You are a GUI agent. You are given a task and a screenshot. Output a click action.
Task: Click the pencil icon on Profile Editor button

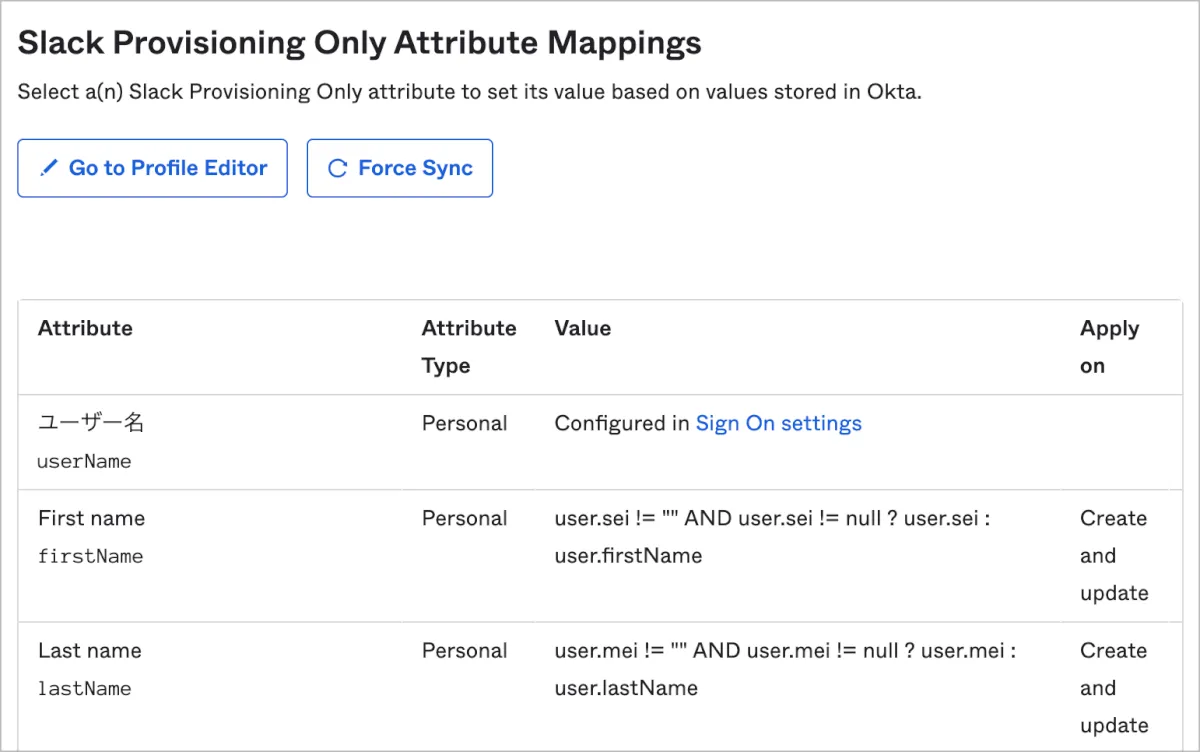click(48, 169)
